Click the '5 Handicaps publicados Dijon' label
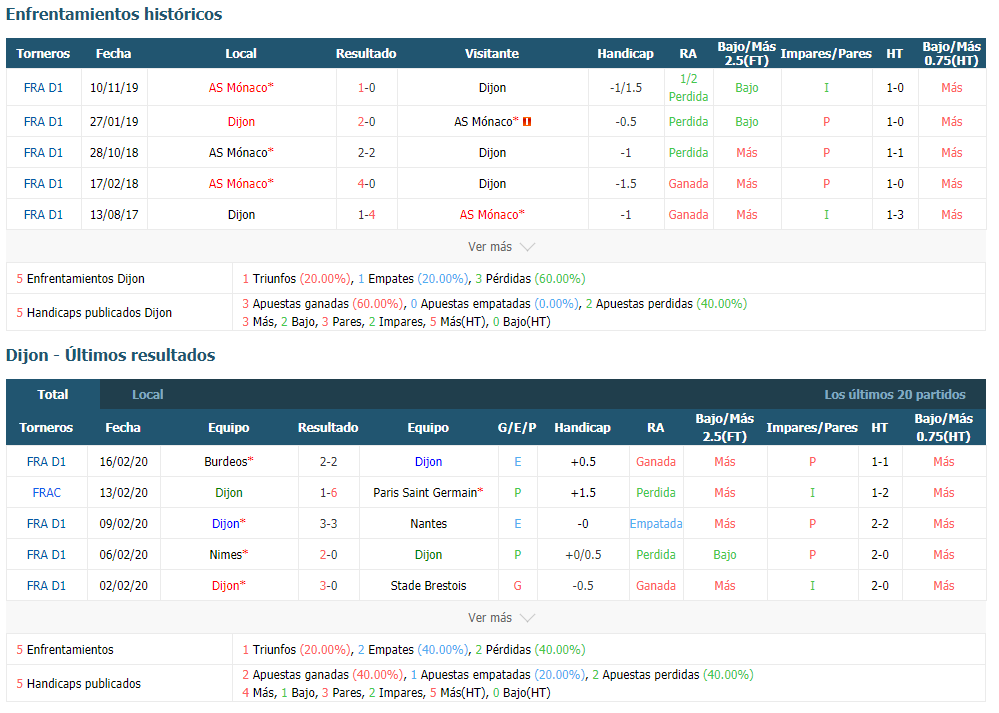The image size is (999, 713). click(x=94, y=312)
